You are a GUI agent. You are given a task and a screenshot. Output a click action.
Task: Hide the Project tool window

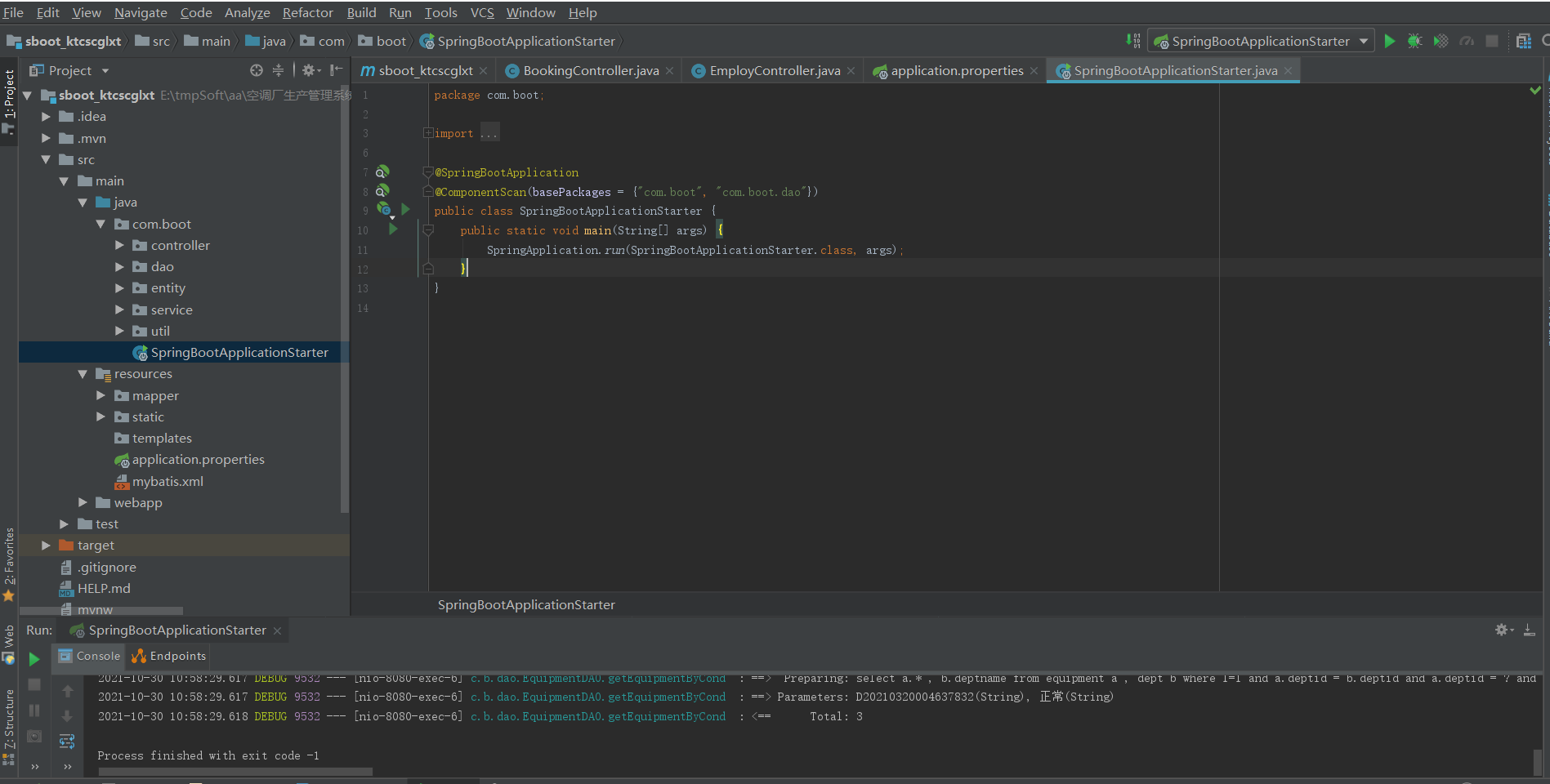click(336, 70)
